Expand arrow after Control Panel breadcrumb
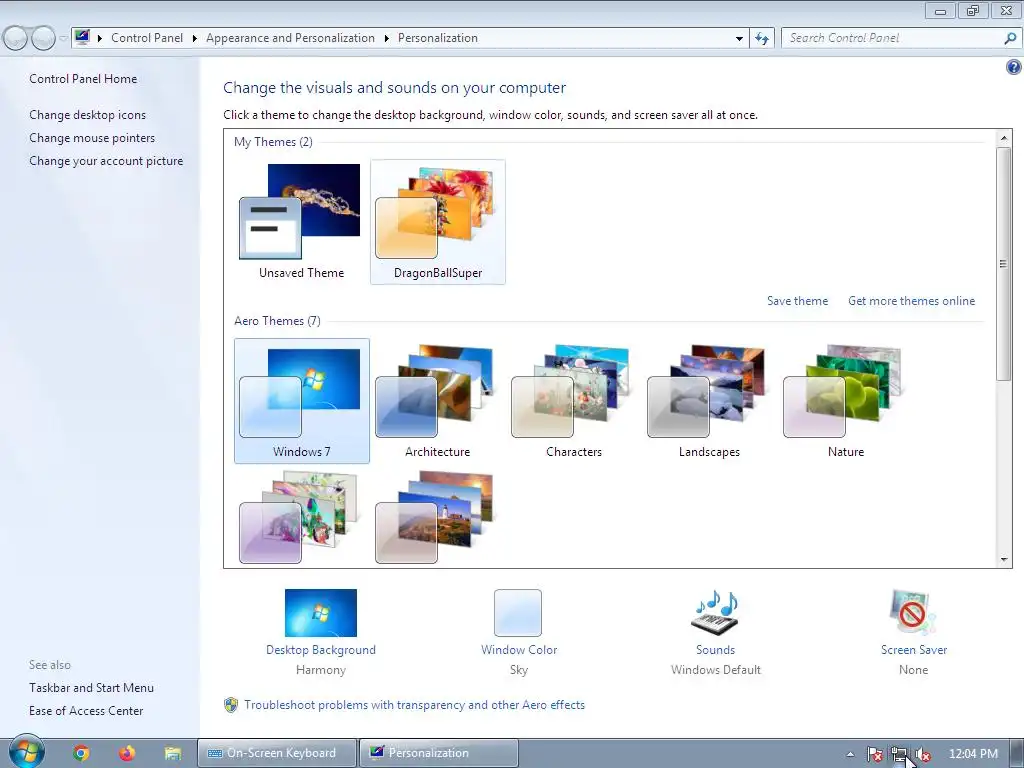The width and height of the screenshot is (1024, 768). point(195,39)
